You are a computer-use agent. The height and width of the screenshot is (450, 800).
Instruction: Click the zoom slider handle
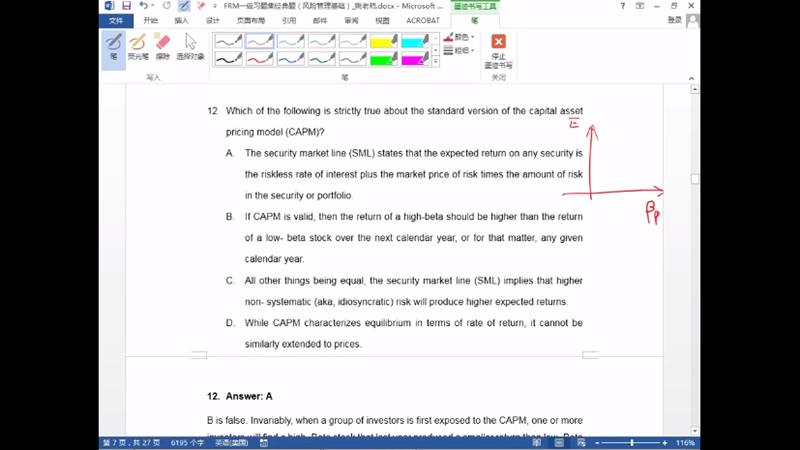632,443
